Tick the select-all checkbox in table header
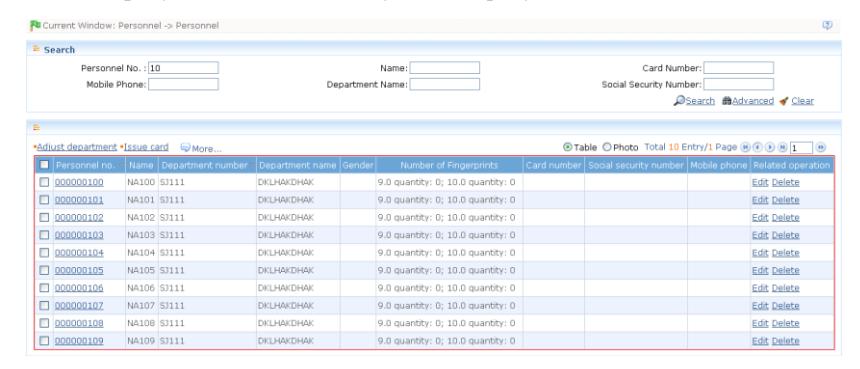Image resolution: width=860 pixels, height=369 pixels. coord(44,164)
